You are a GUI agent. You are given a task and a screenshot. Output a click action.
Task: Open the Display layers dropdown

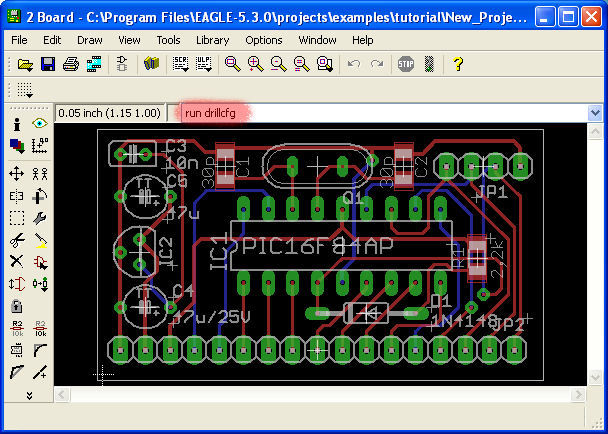tap(17, 146)
